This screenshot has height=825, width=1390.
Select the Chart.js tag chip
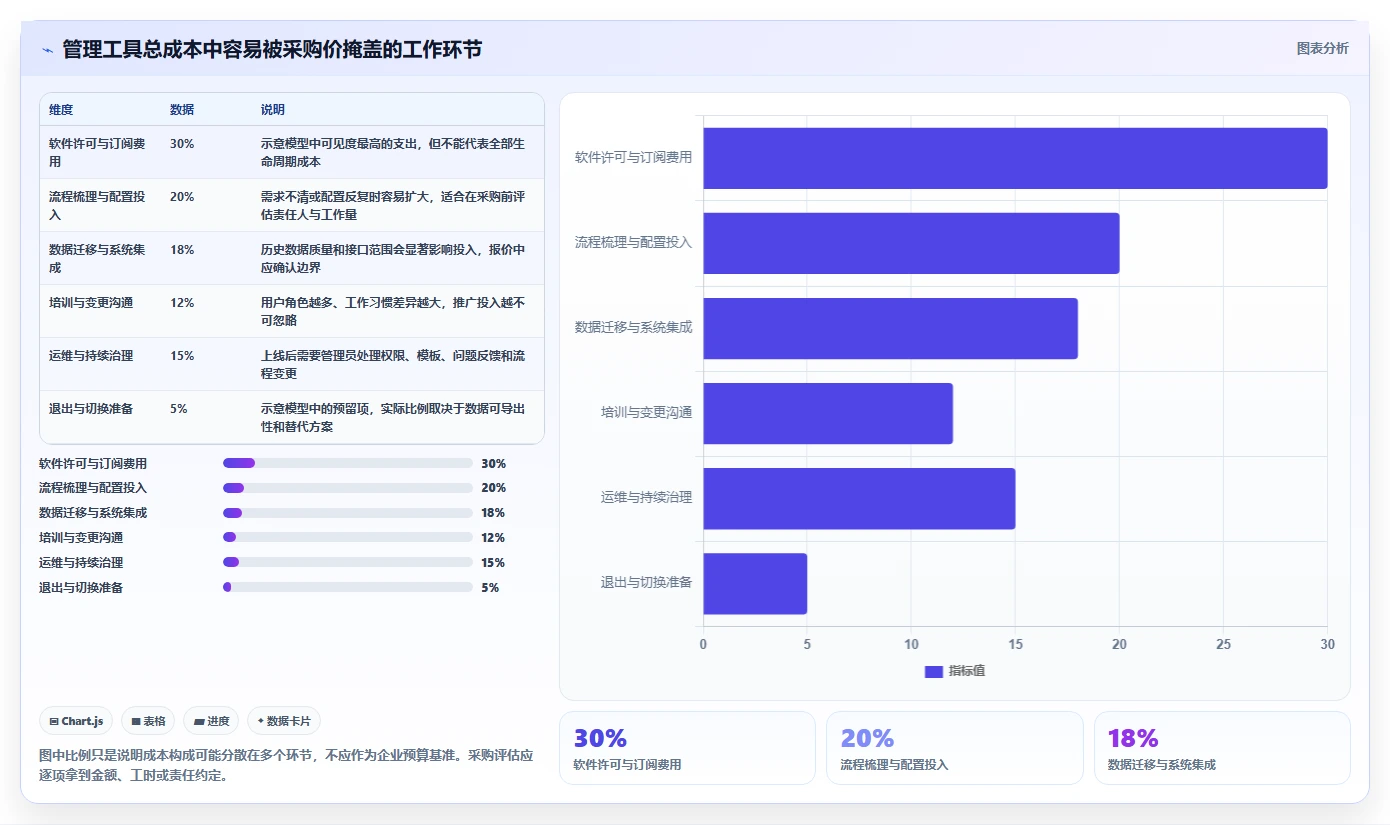(76, 721)
